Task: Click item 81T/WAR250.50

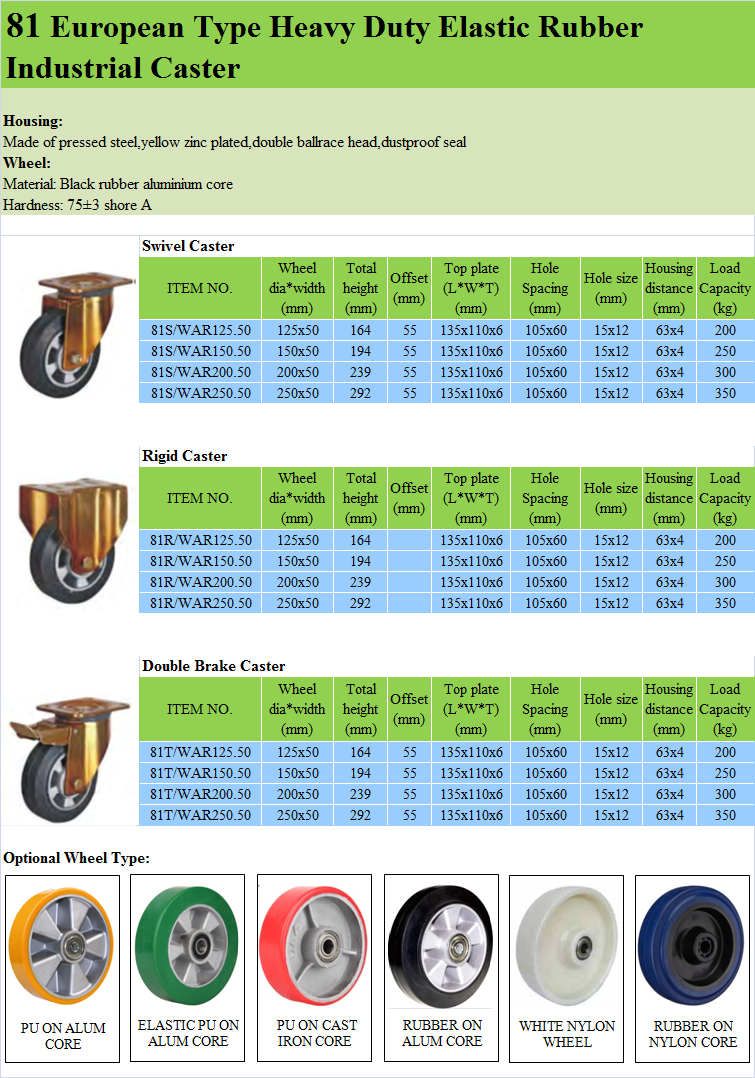Action: pos(200,815)
